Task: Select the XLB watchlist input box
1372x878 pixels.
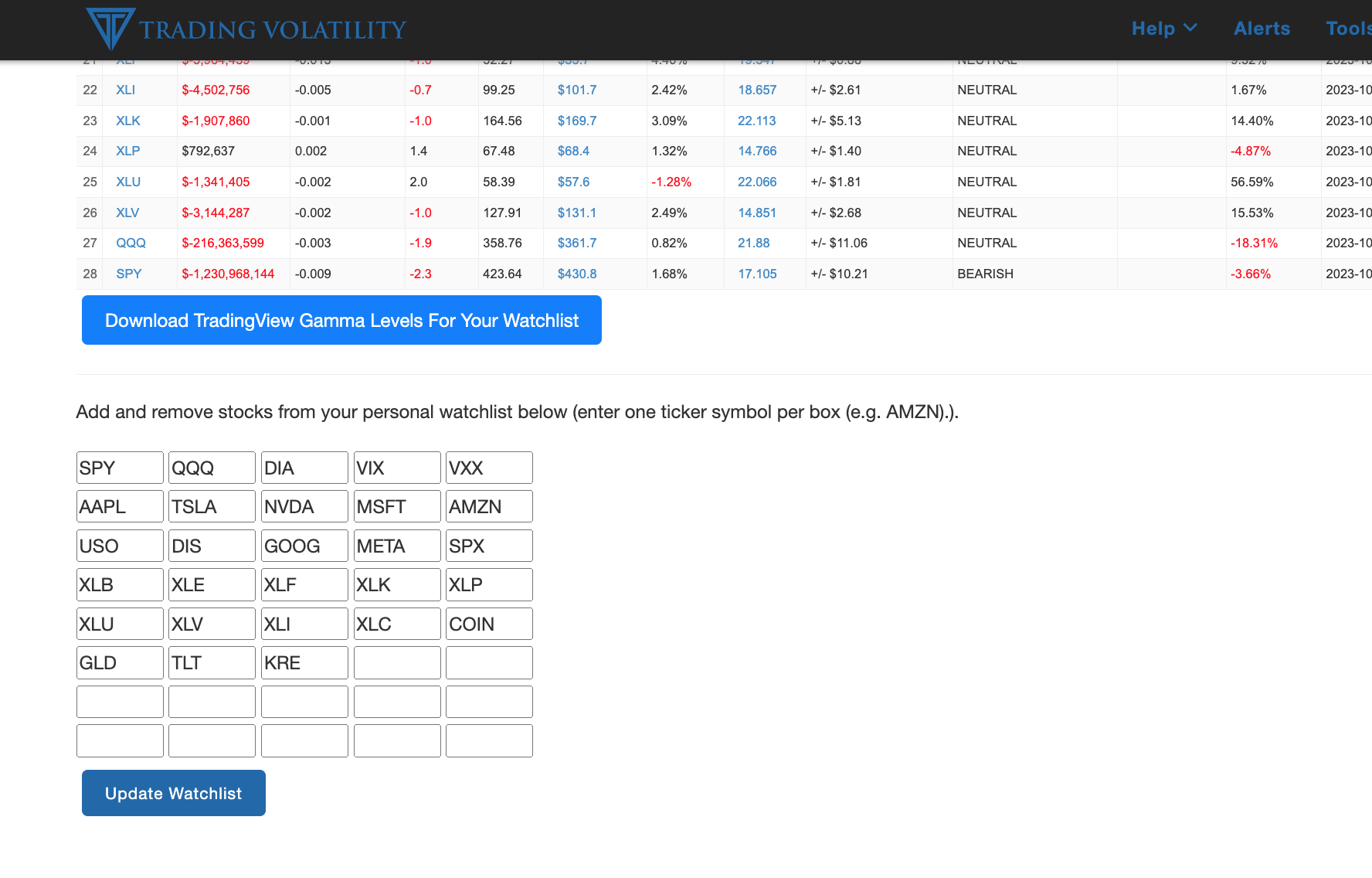Action: 120,584
